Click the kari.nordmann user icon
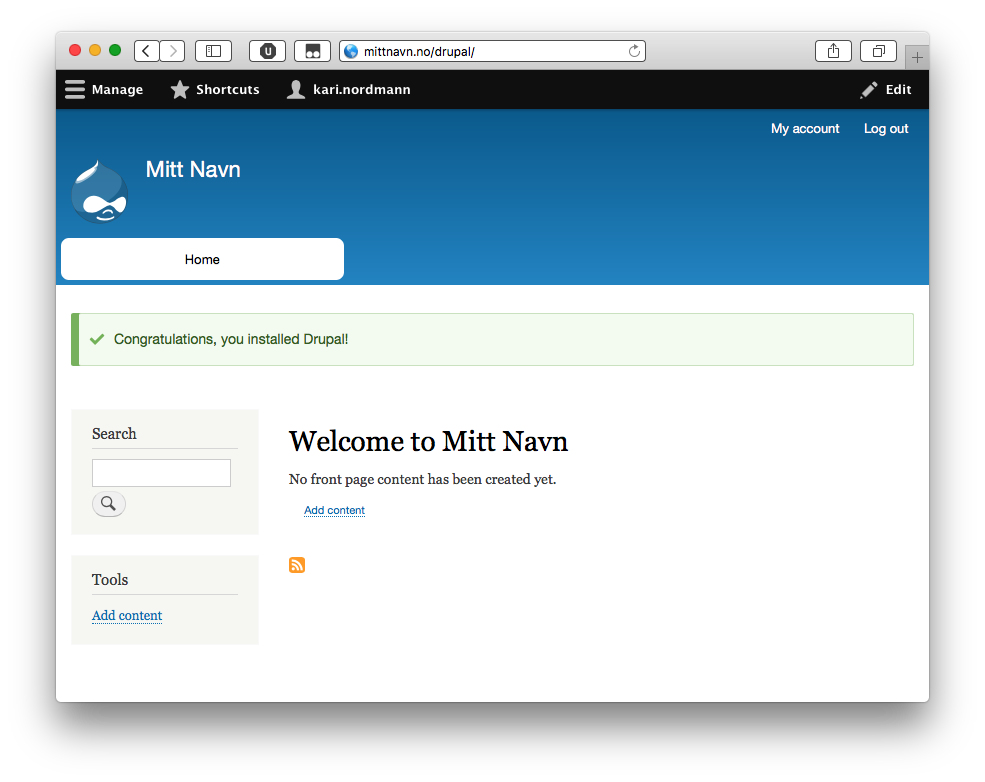The image size is (985, 782). pyautogui.click(x=296, y=89)
